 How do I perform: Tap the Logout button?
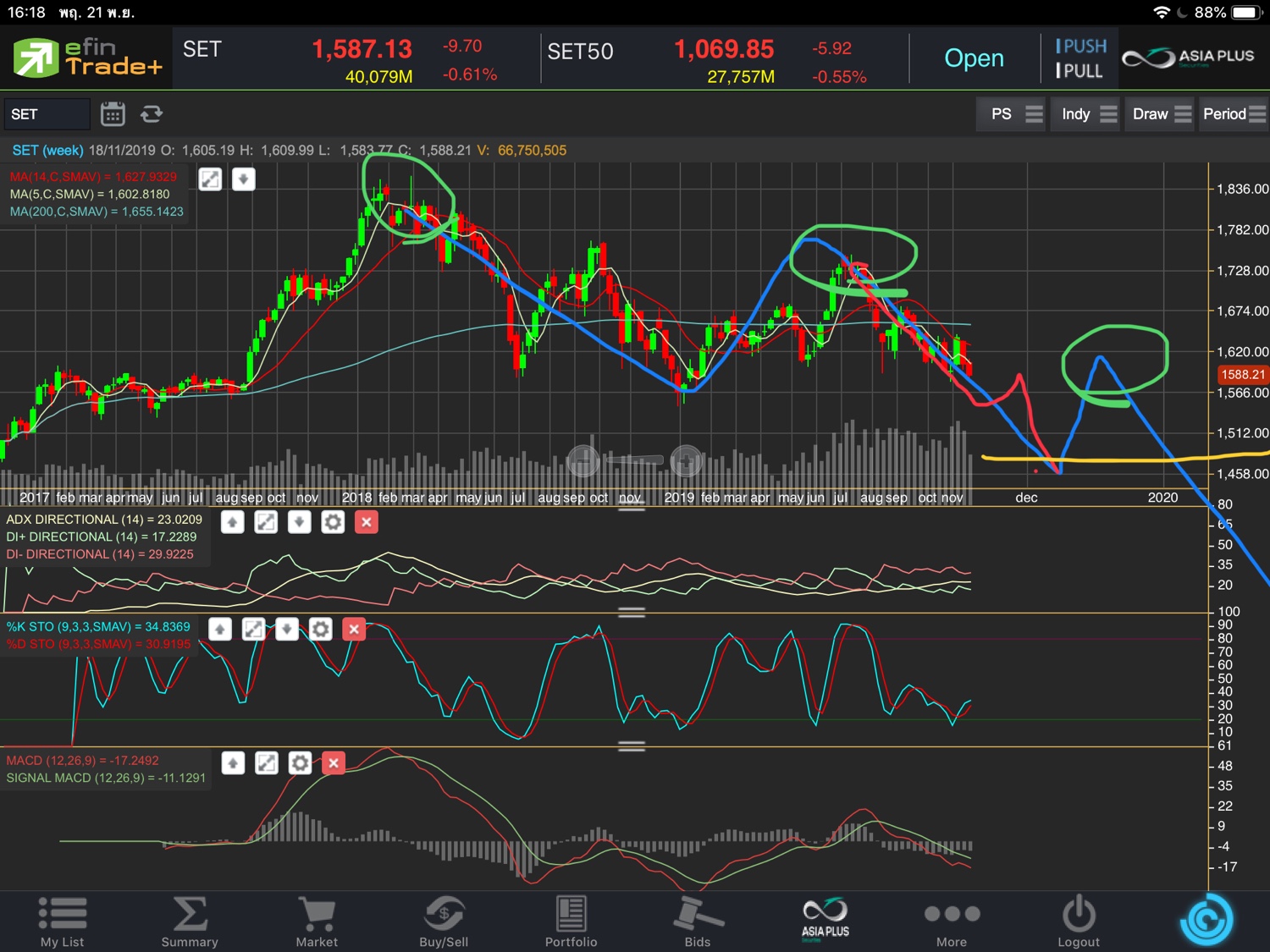tap(1079, 921)
